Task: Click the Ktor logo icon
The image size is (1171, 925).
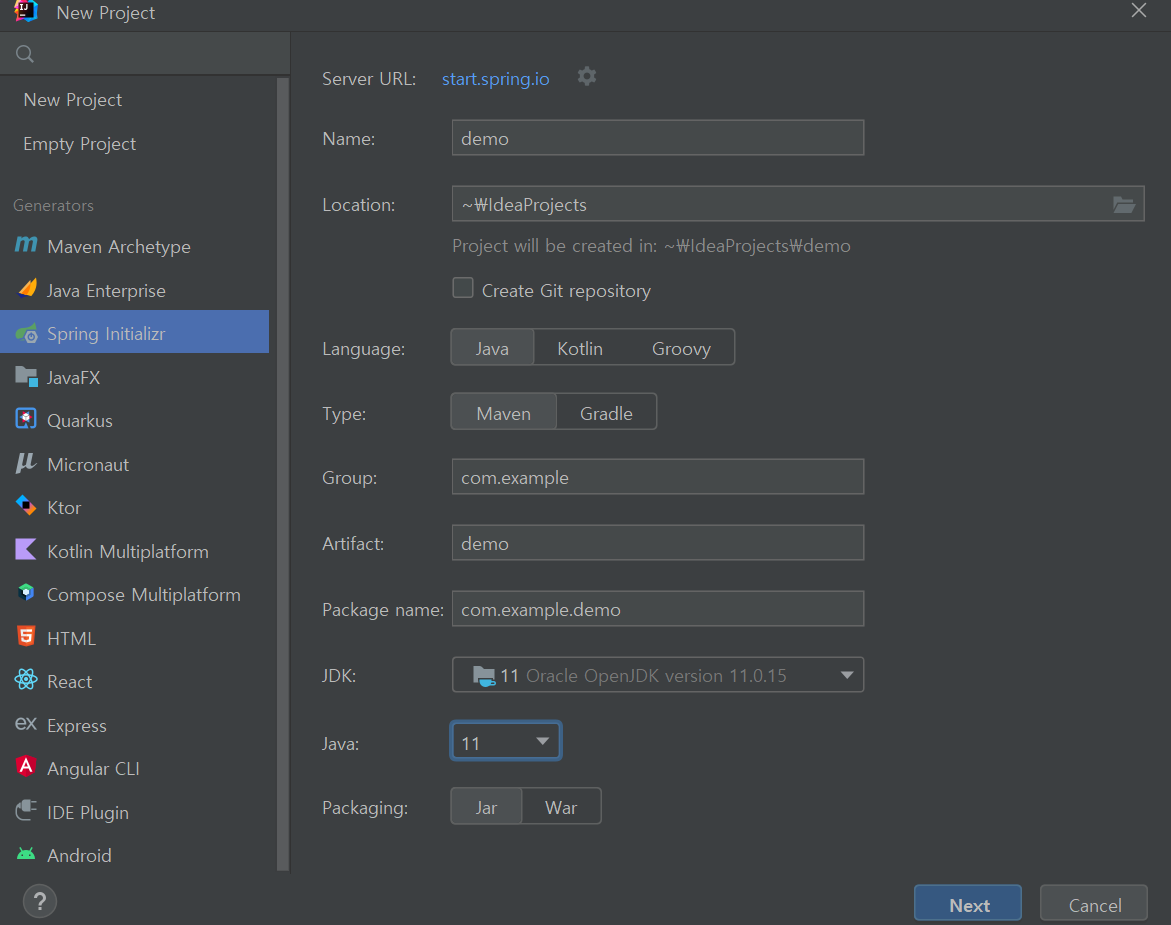Action: click(x=26, y=506)
